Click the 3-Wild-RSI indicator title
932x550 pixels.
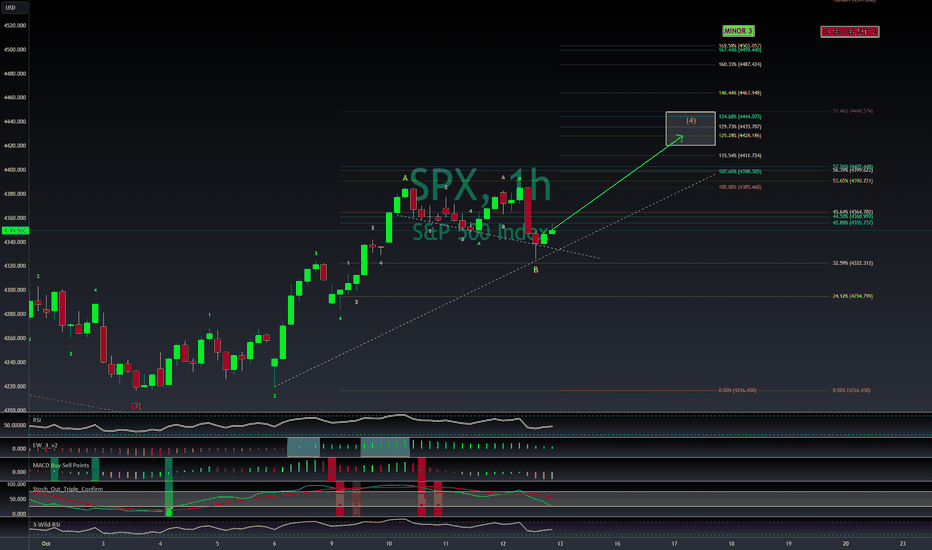tap(46, 524)
